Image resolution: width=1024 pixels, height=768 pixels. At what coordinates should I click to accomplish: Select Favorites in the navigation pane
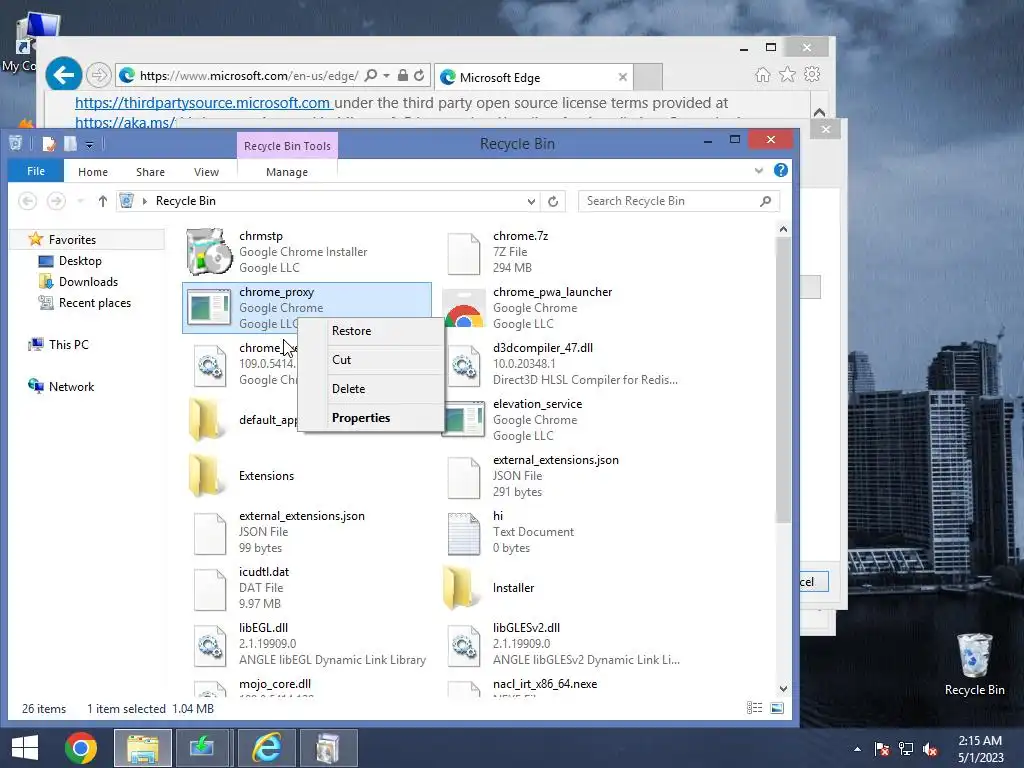[72, 240]
